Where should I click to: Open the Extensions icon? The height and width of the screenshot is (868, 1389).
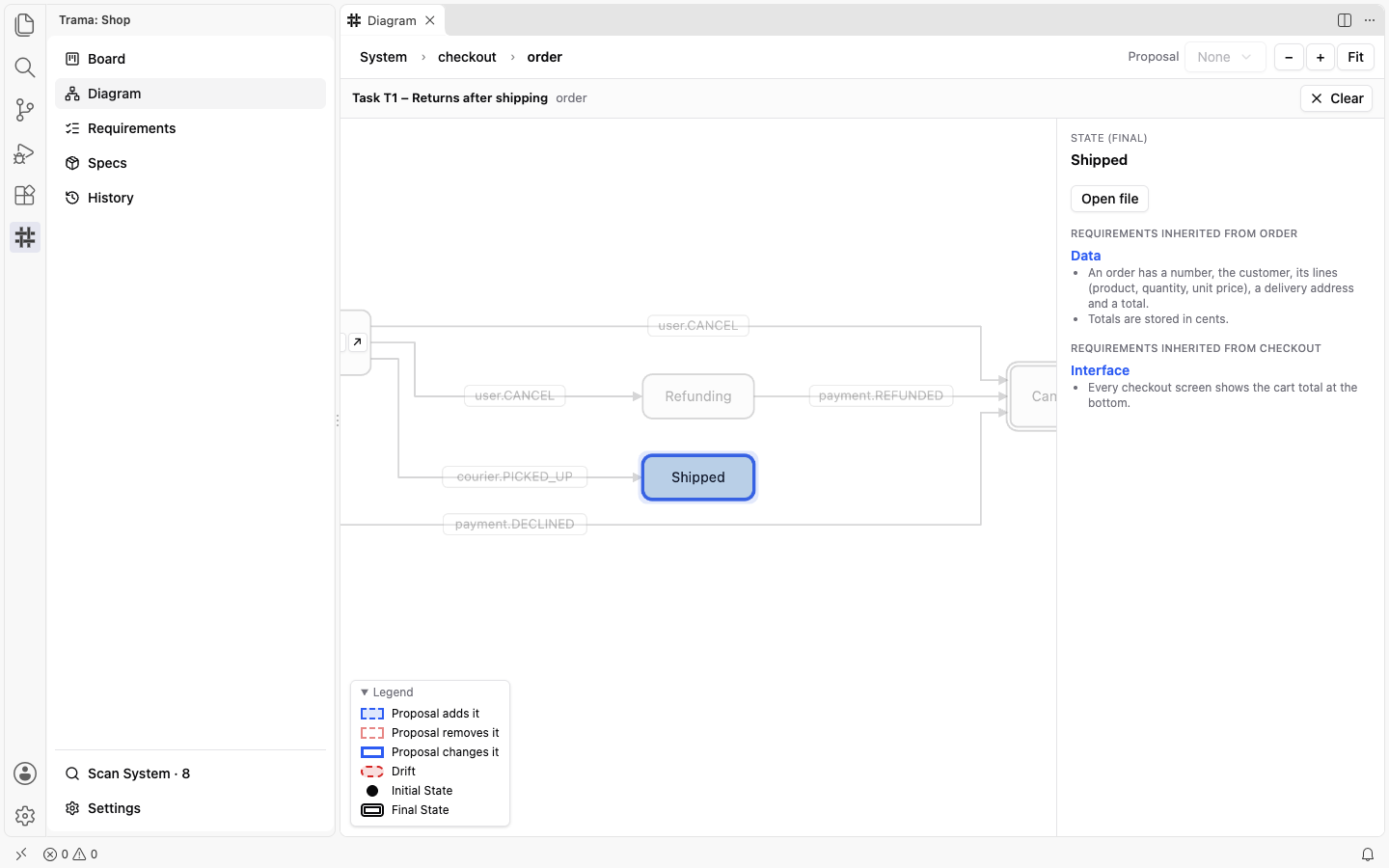(x=25, y=195)
